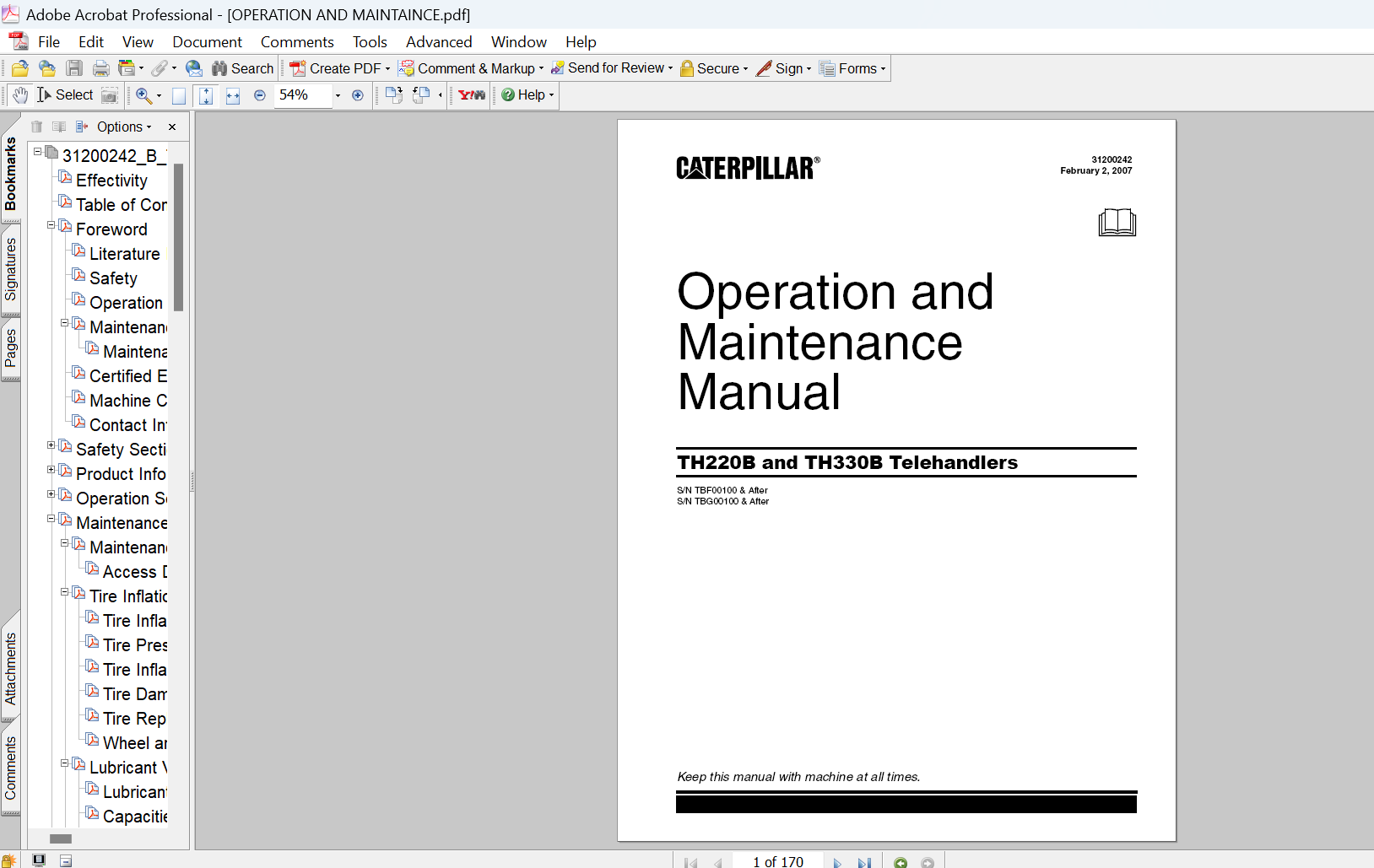The height and width of the screenshot is (868, 1374).
Task: Open the Forms dropdown menu
Action: [852, 68]
